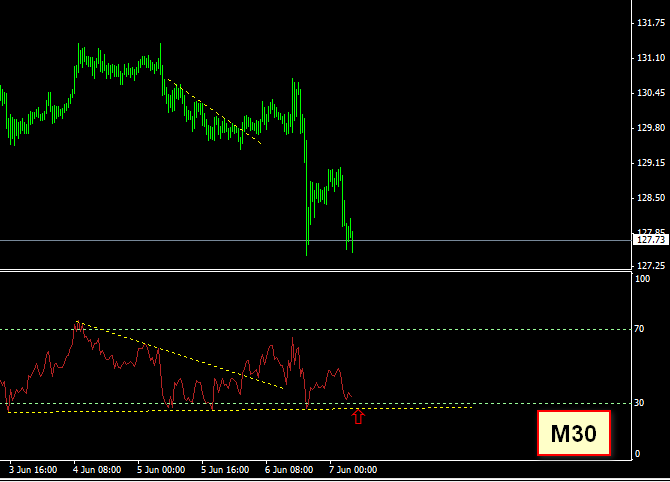Click the current price tag 127.73
Screen dimensions: 670x482
pyautogui.click(x=650, y=240)
